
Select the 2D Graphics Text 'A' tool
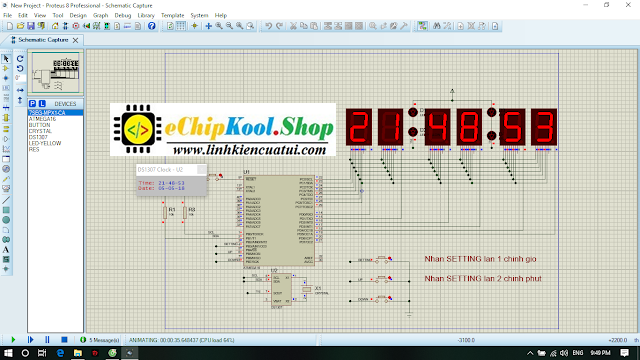click(6, 249)
